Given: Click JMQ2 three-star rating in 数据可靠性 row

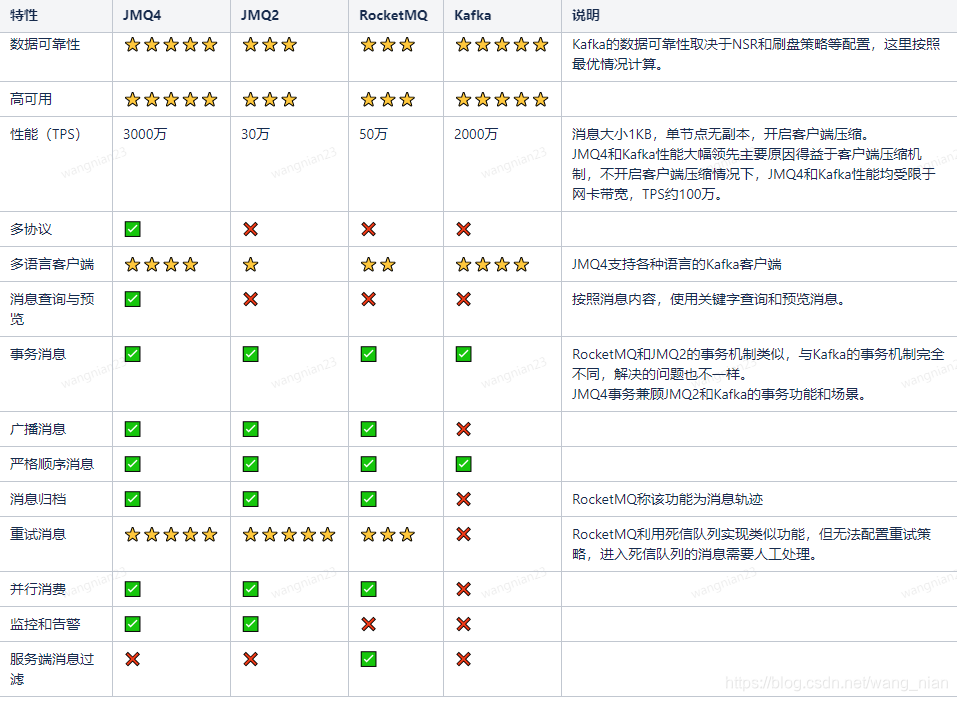Looking at the screenshot, I should [x=270, y=45].
